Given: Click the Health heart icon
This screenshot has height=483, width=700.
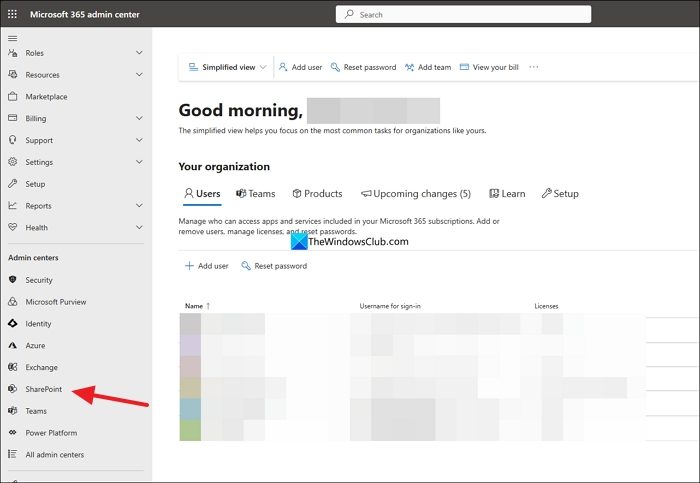Looking at the screenshot, I should coord(12,227).
